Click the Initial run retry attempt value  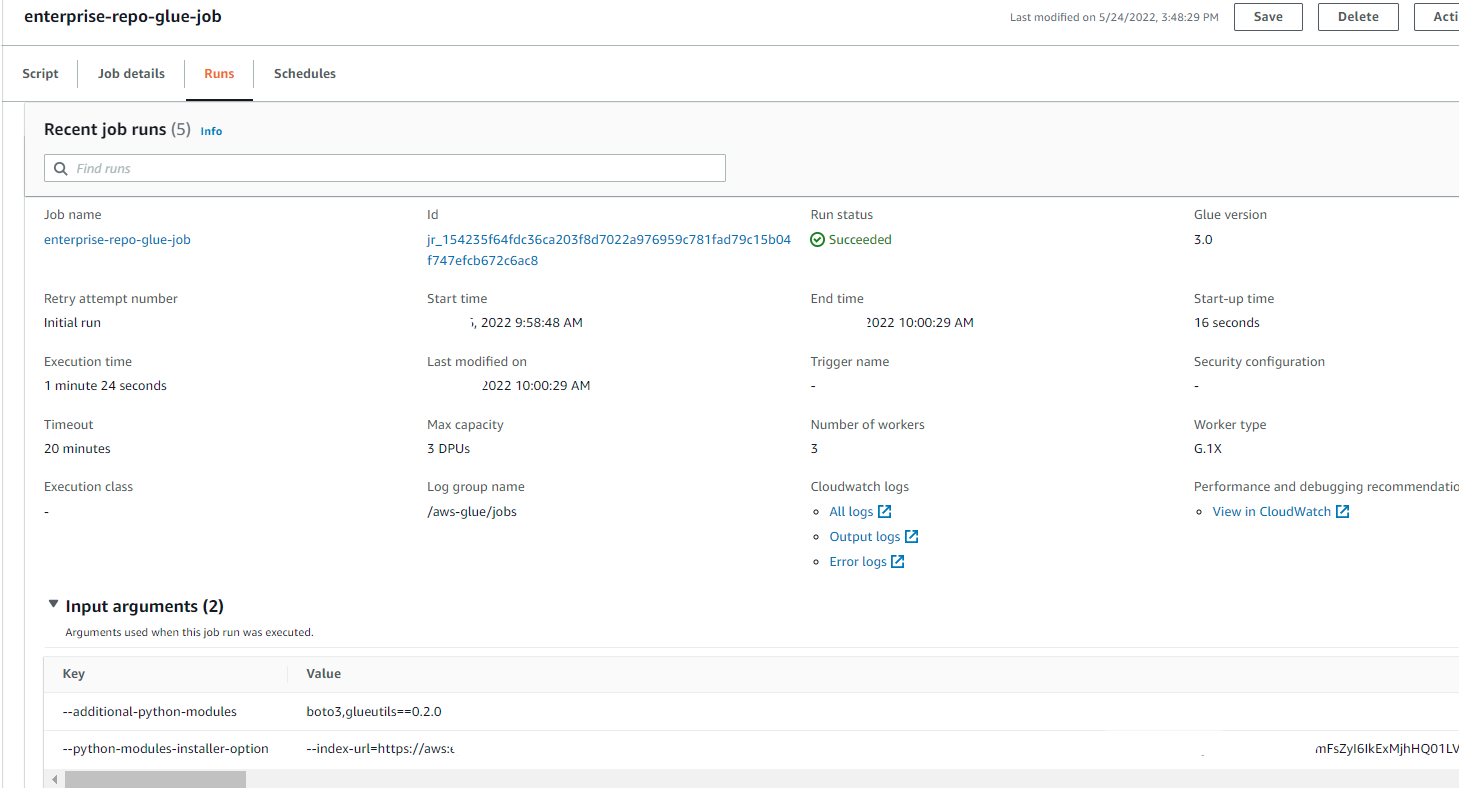pos(72,323)
